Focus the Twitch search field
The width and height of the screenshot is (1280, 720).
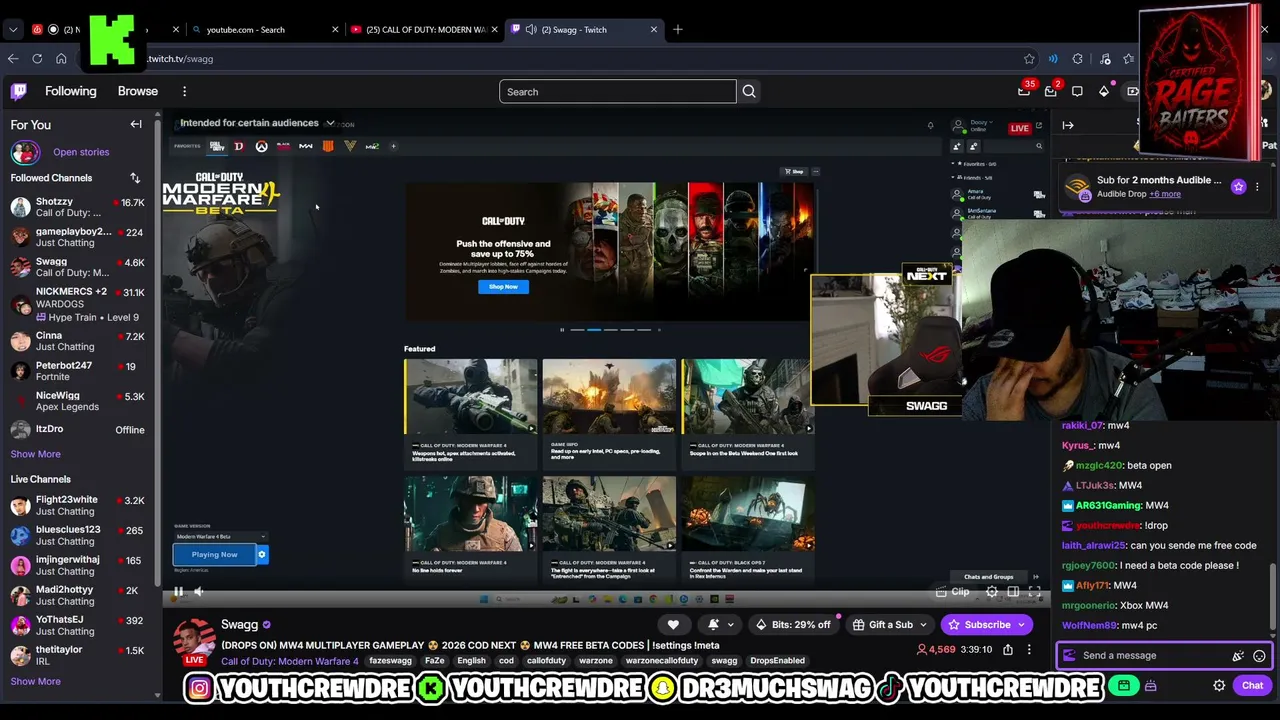click(x=618, y=92)
